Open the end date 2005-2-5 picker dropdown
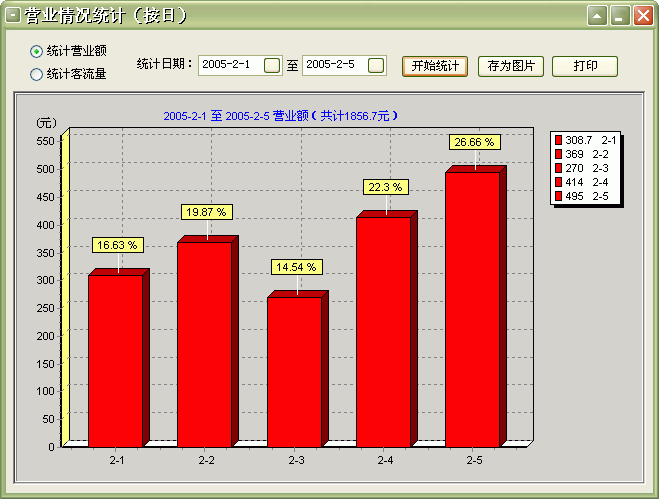The width and height of the screenshot is (659, 499). coord(375,66)
